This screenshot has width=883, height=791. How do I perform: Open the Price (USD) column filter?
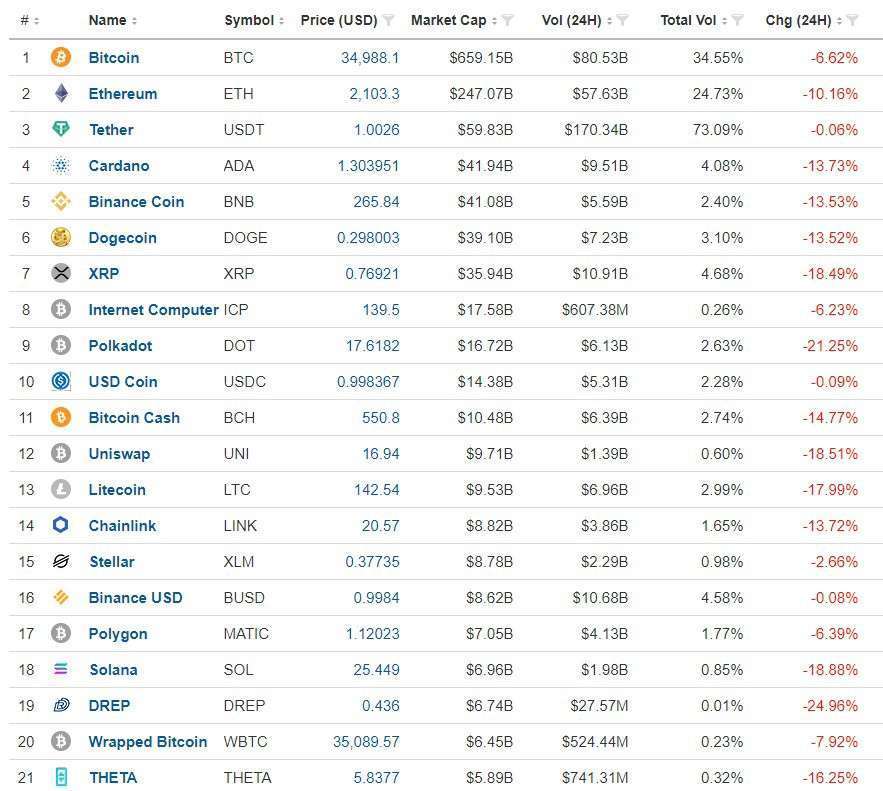pos(389,21)
